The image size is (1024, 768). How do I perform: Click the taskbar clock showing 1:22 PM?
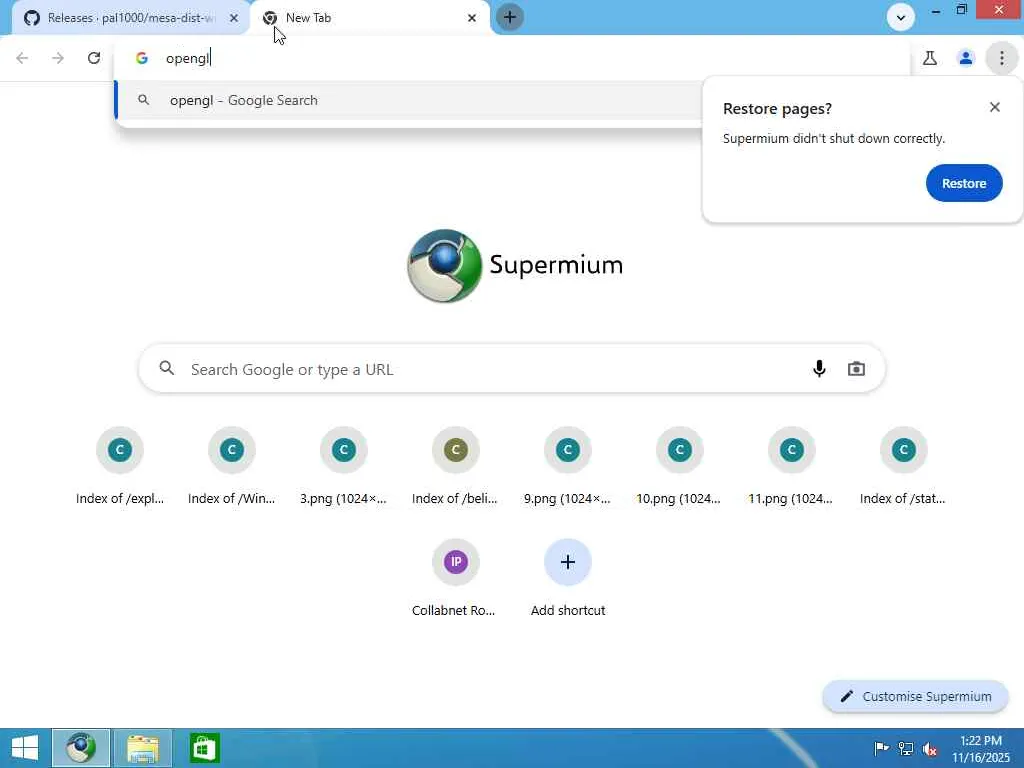tap(980, 748)
